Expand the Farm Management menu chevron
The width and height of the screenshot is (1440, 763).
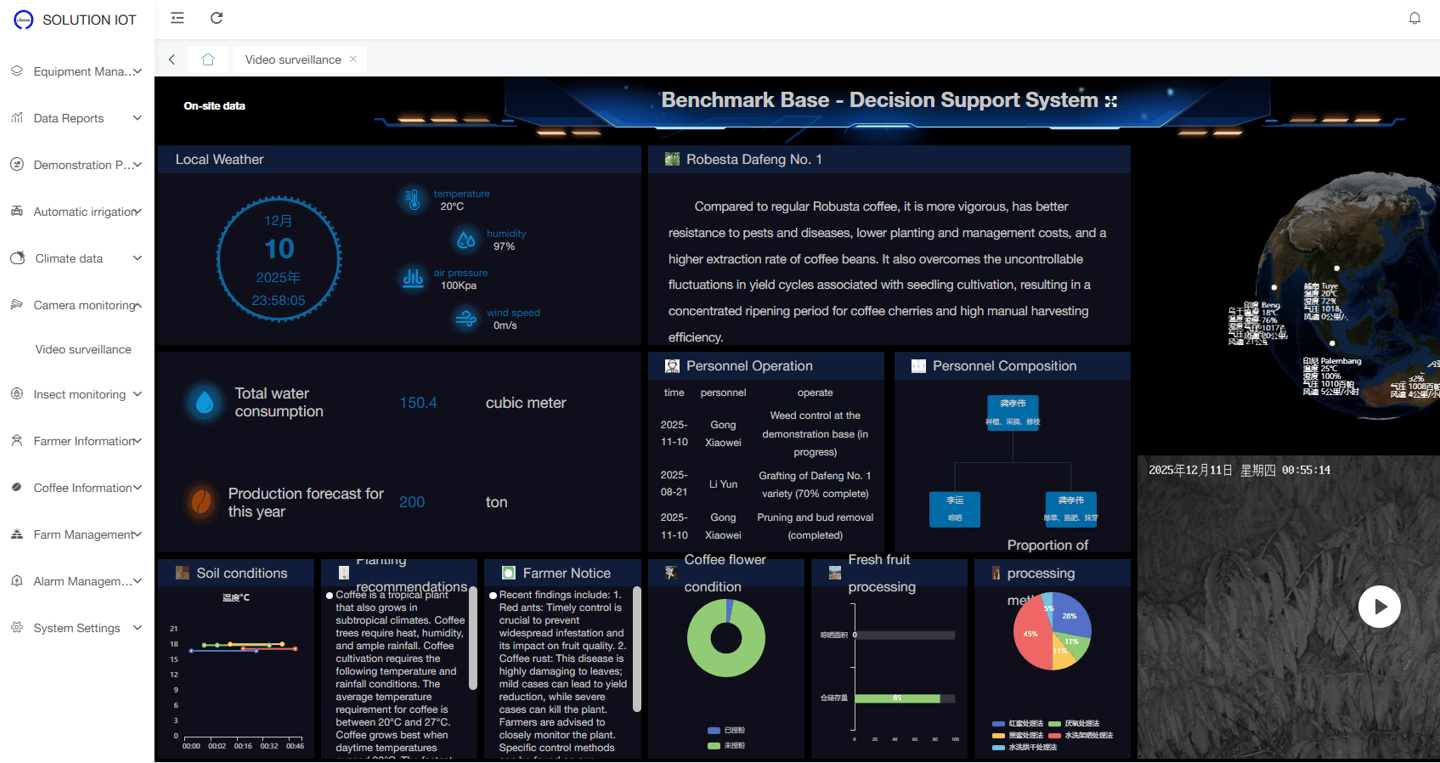tap(137, 534)
